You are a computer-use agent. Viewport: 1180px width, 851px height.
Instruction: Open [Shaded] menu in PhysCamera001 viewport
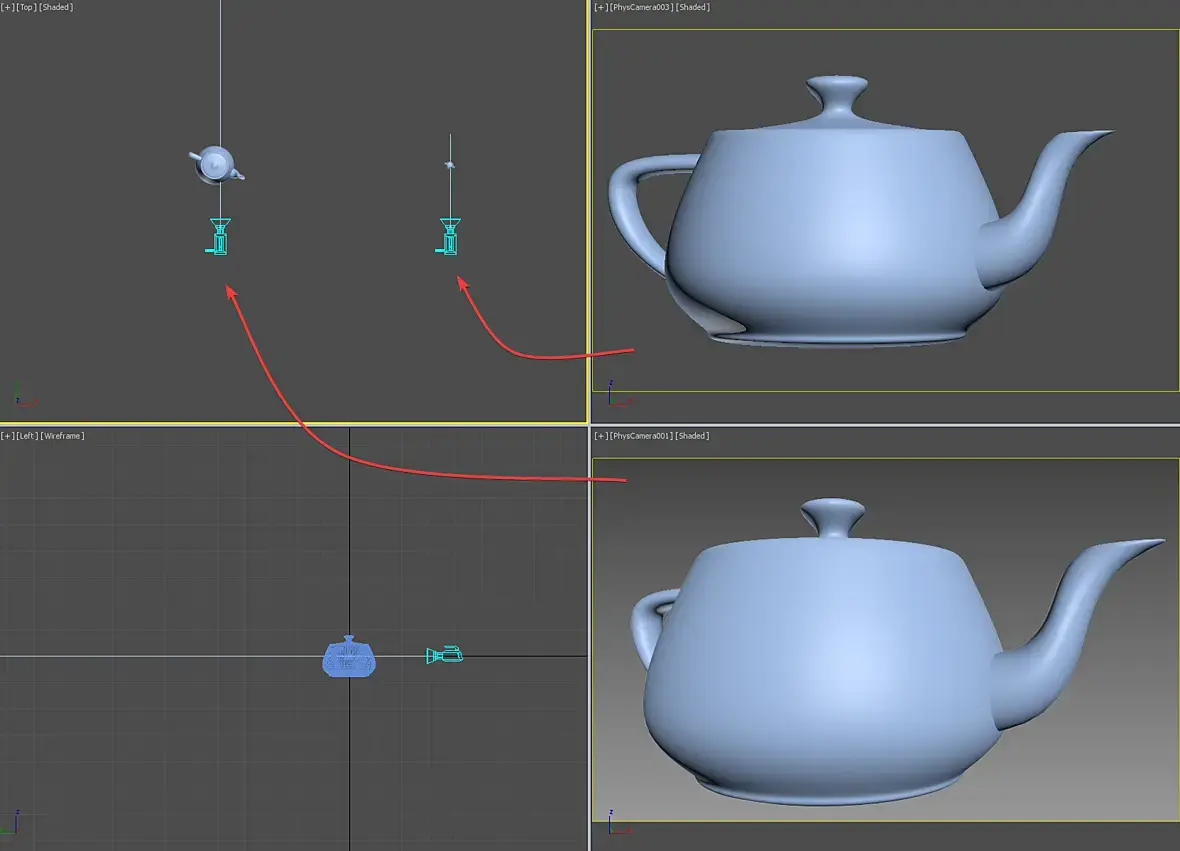(692, 436)
